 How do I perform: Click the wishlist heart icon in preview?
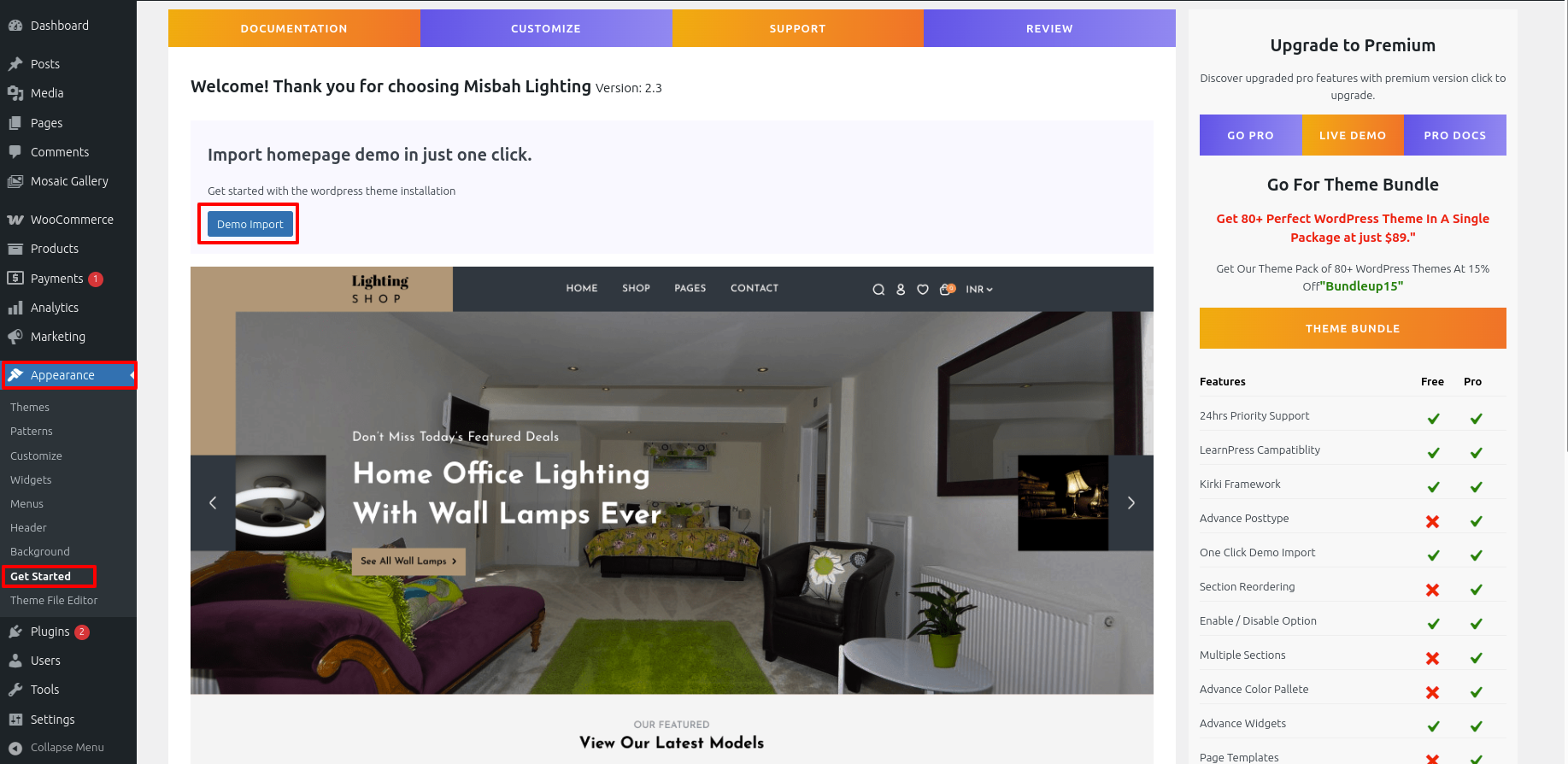tap(923, 290)
